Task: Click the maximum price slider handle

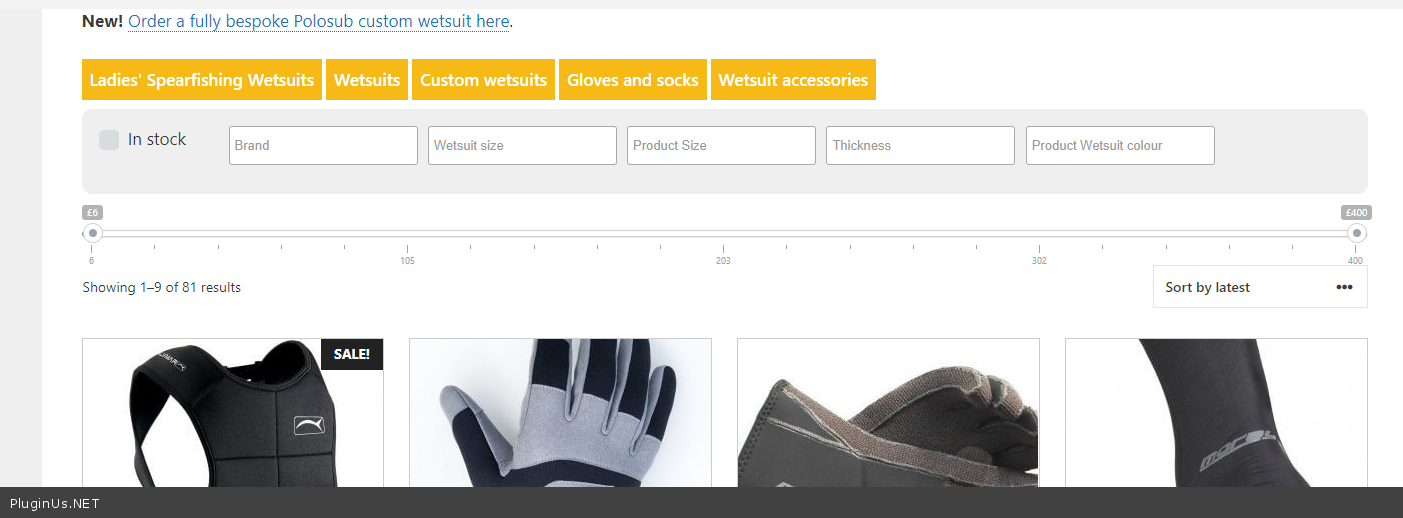Action: [1356, 233]
